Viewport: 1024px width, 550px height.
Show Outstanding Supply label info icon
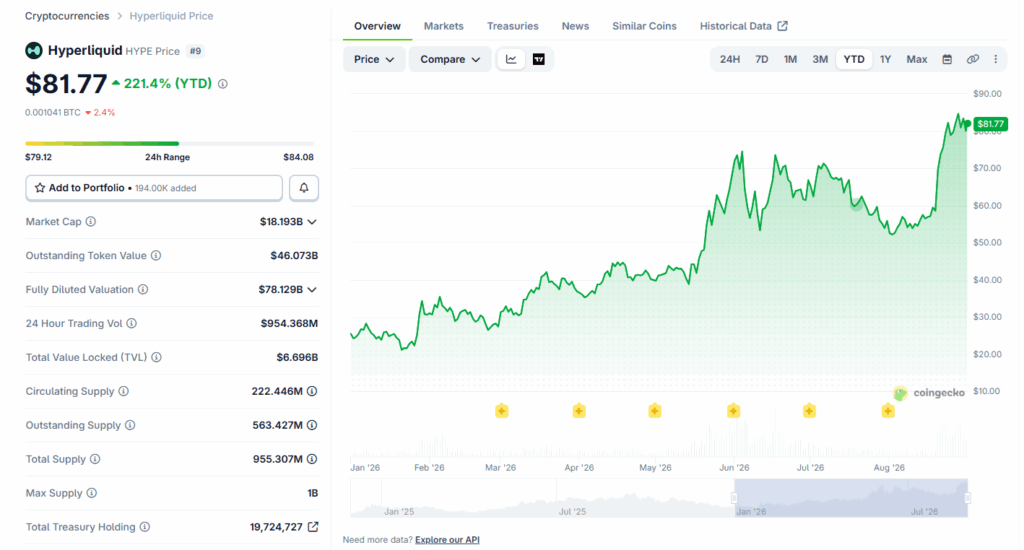click(130, 425)
